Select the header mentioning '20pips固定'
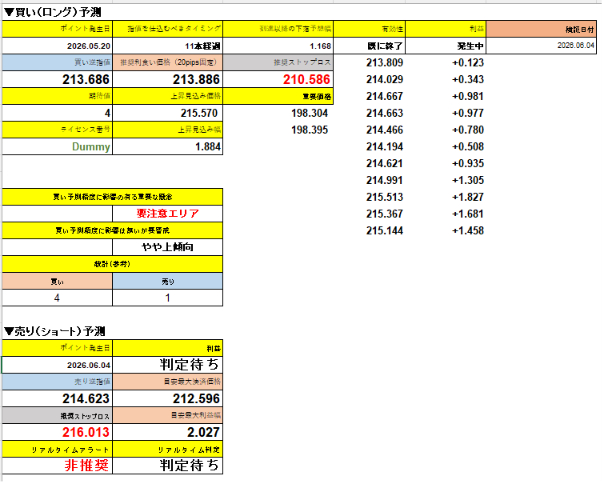 [x=168, y=62]
